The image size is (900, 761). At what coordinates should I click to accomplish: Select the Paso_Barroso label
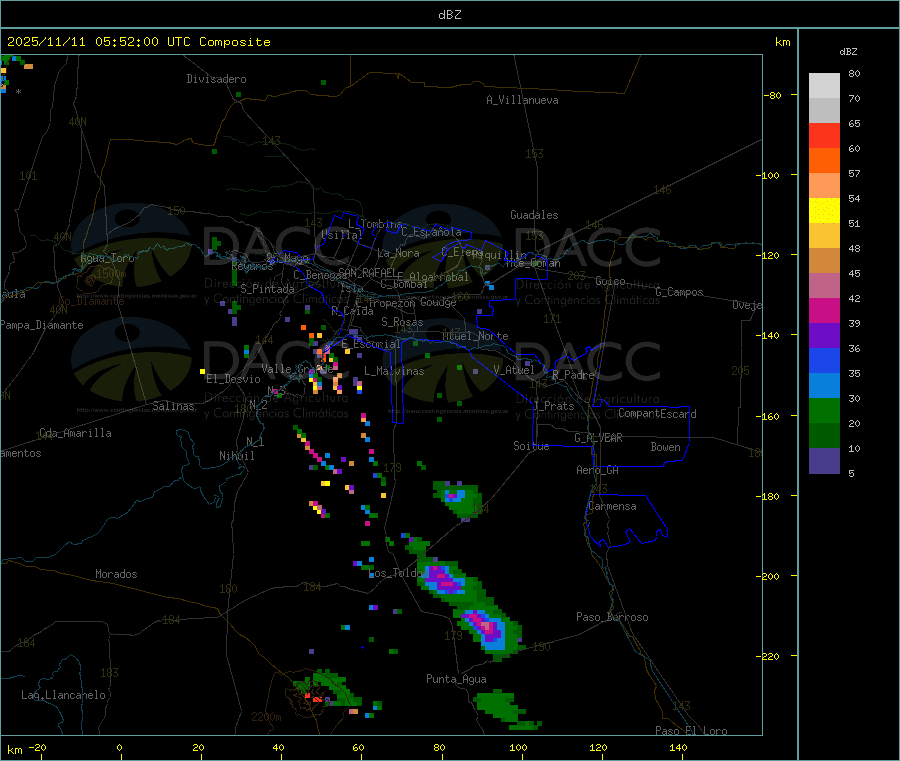pos(612,617)
